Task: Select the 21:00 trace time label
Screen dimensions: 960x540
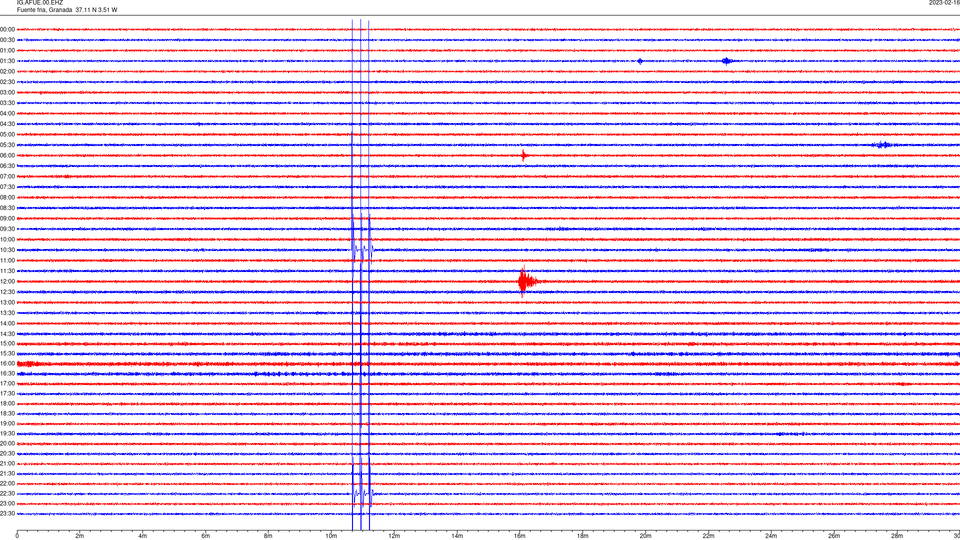Action: click(x=7, y=464)
